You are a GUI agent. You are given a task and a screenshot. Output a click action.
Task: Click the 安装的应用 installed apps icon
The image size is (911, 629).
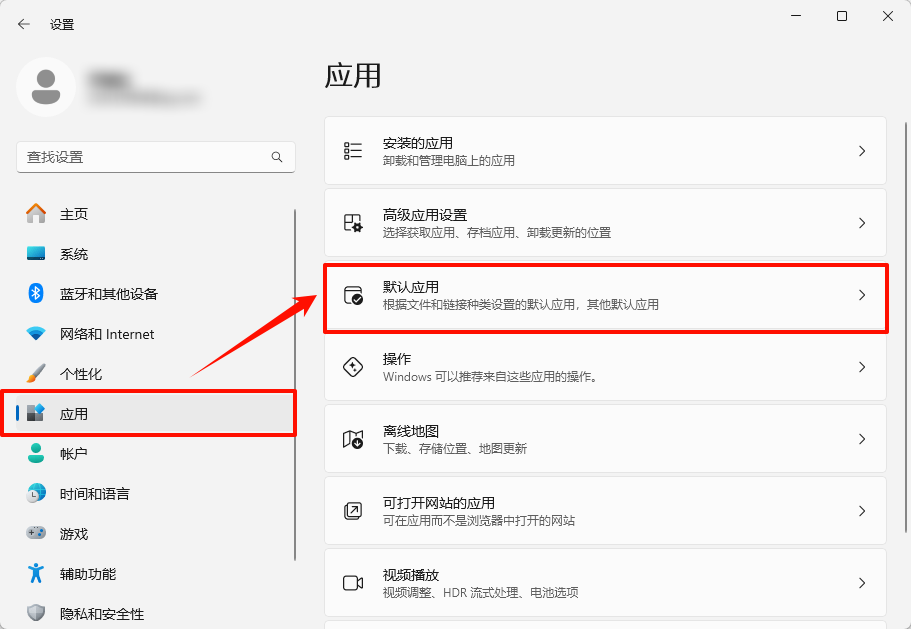point(352,150)
